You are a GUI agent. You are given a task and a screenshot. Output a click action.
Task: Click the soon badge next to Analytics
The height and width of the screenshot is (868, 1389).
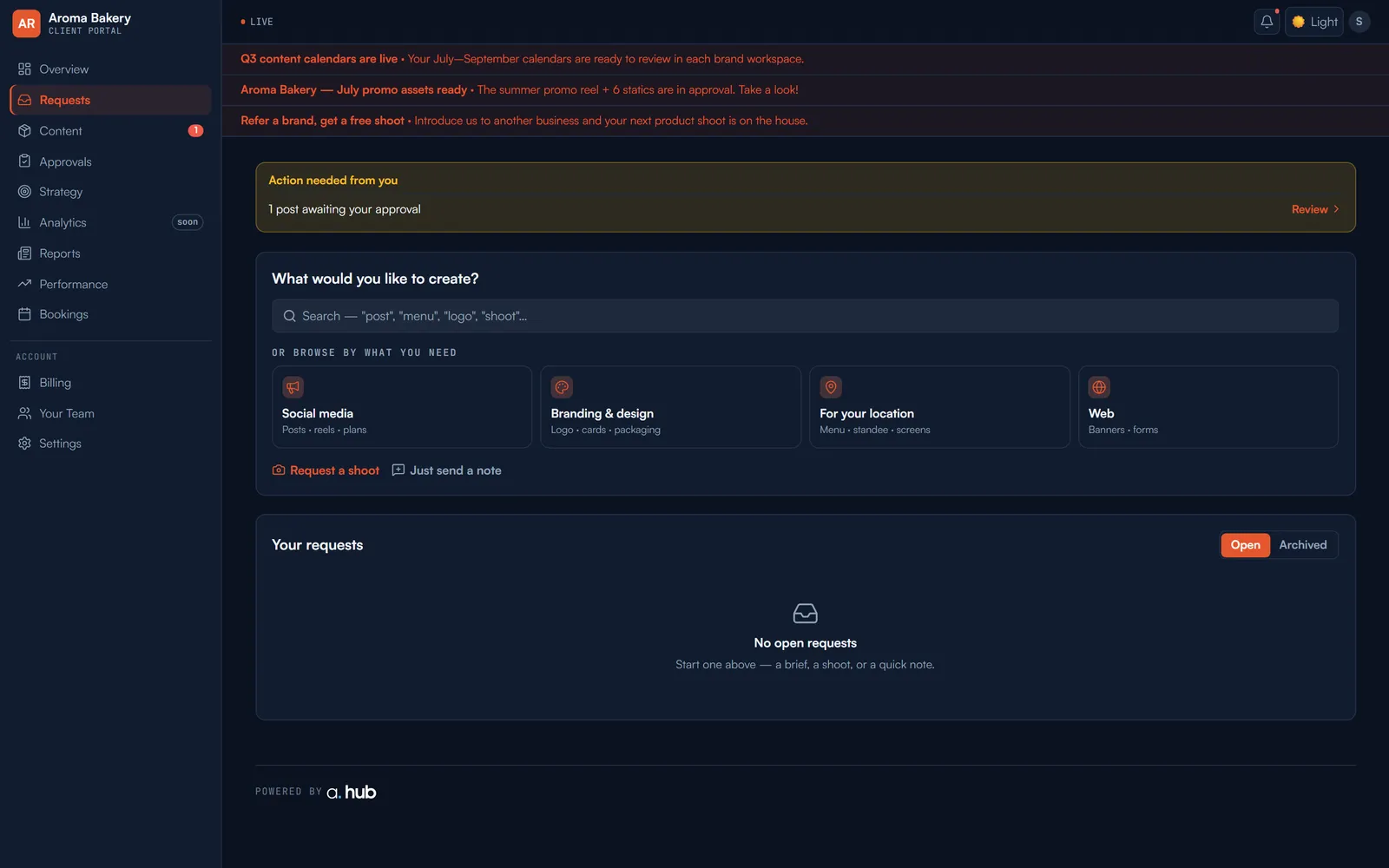(x=188, y=222)
